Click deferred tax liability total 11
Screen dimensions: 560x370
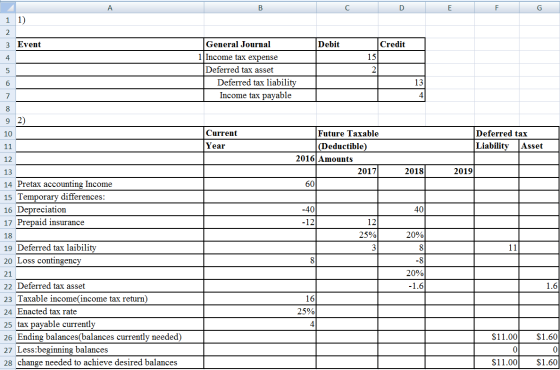[497, 248]
